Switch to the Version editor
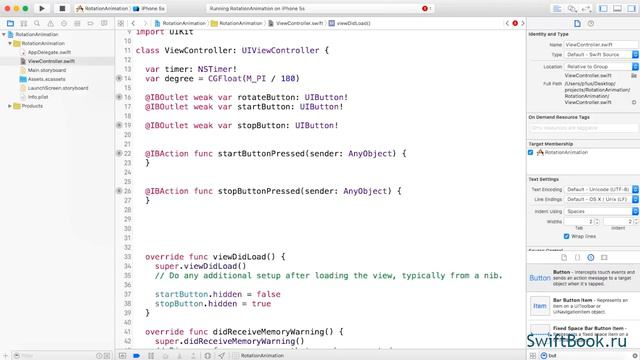 [587, 9]
